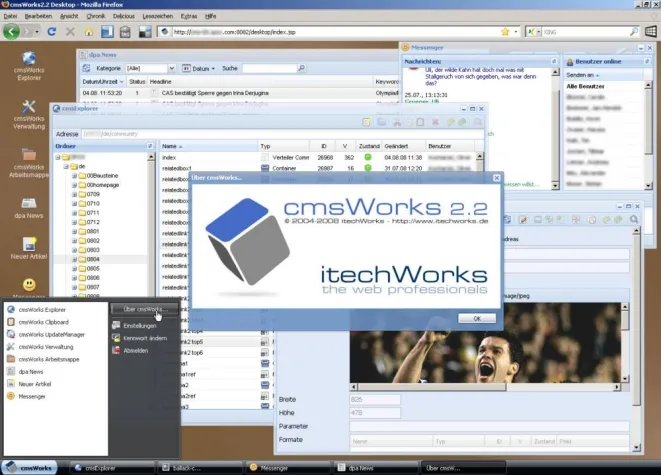Click the Suche field in dpa News
The height and width of the screenshot is (475, 661).
(x=269, y=68)
